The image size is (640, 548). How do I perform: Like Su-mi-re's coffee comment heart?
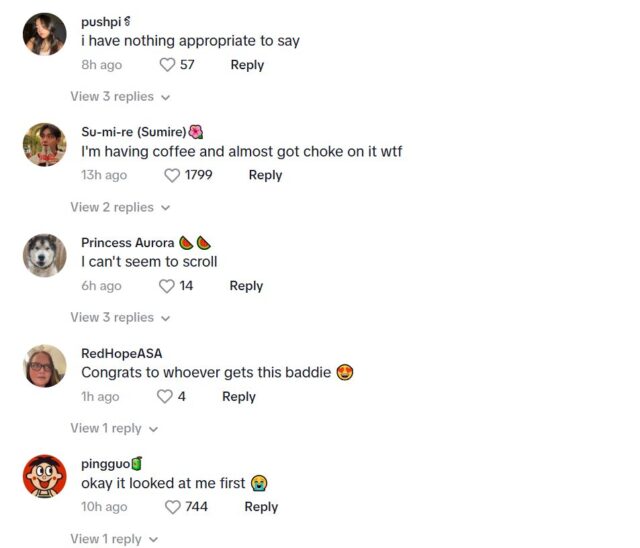coord(173,175)
